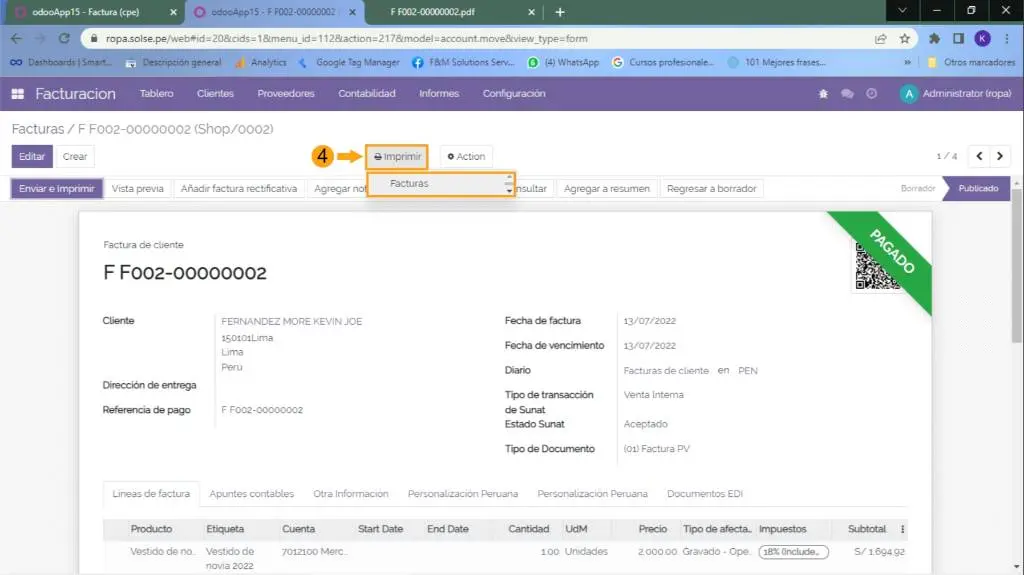Bookmark this page with star icon

tap(904, 39)
